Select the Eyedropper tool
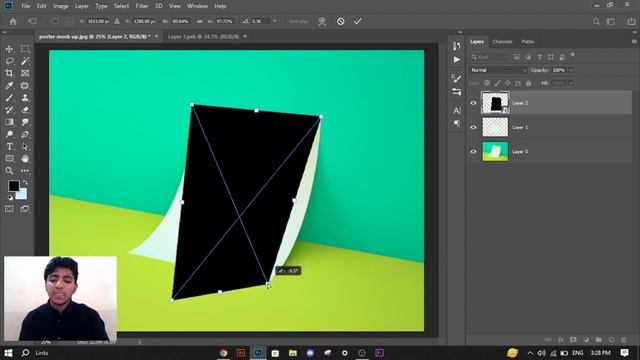The width and height of the screenshot is (640, 360). coord(9,86)
